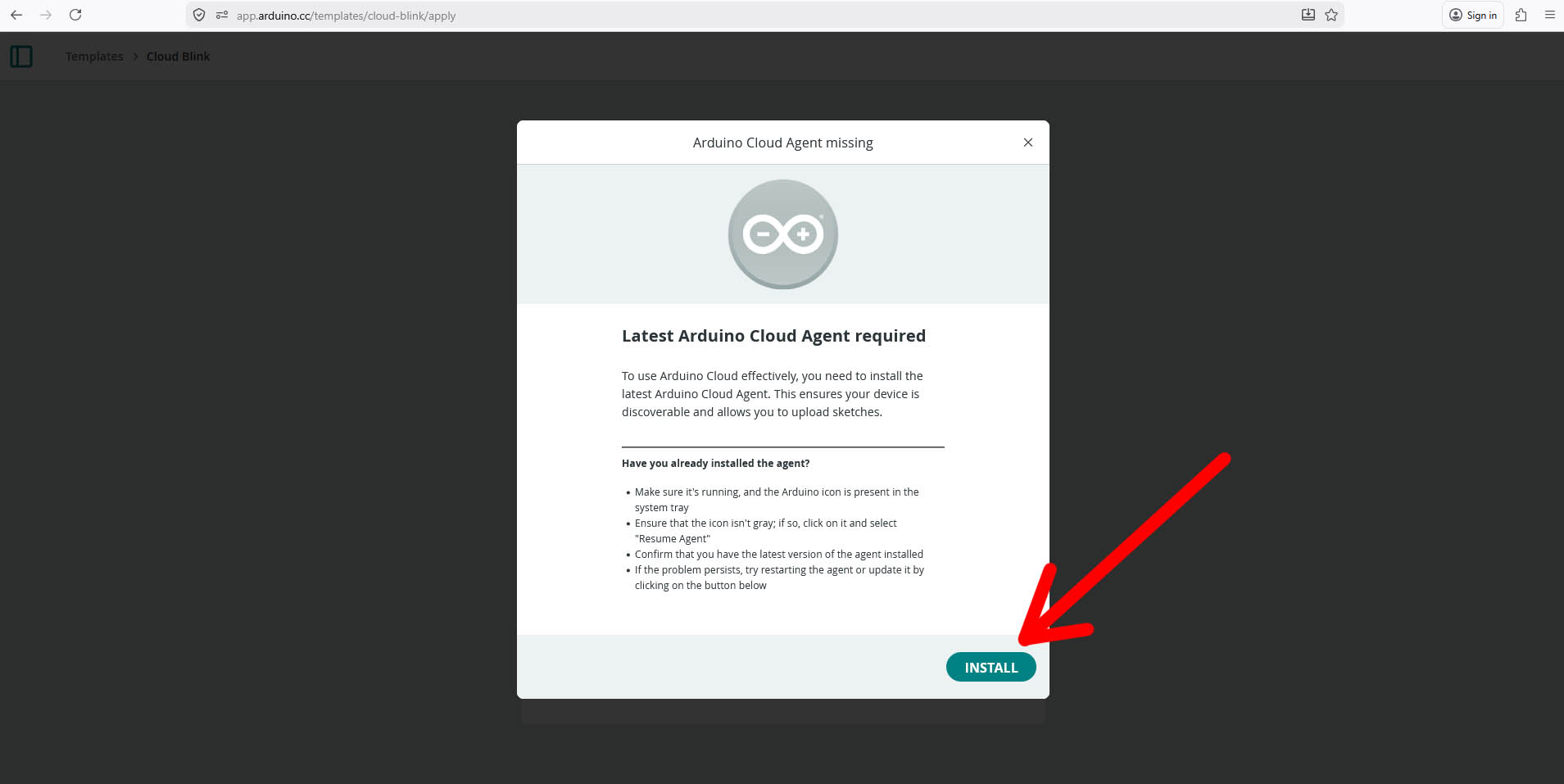Open site permissions icon in address bar
Image resolution: width=1564 pixels, height=784 pixels.
pyautogui.click(x=221, y=15)
